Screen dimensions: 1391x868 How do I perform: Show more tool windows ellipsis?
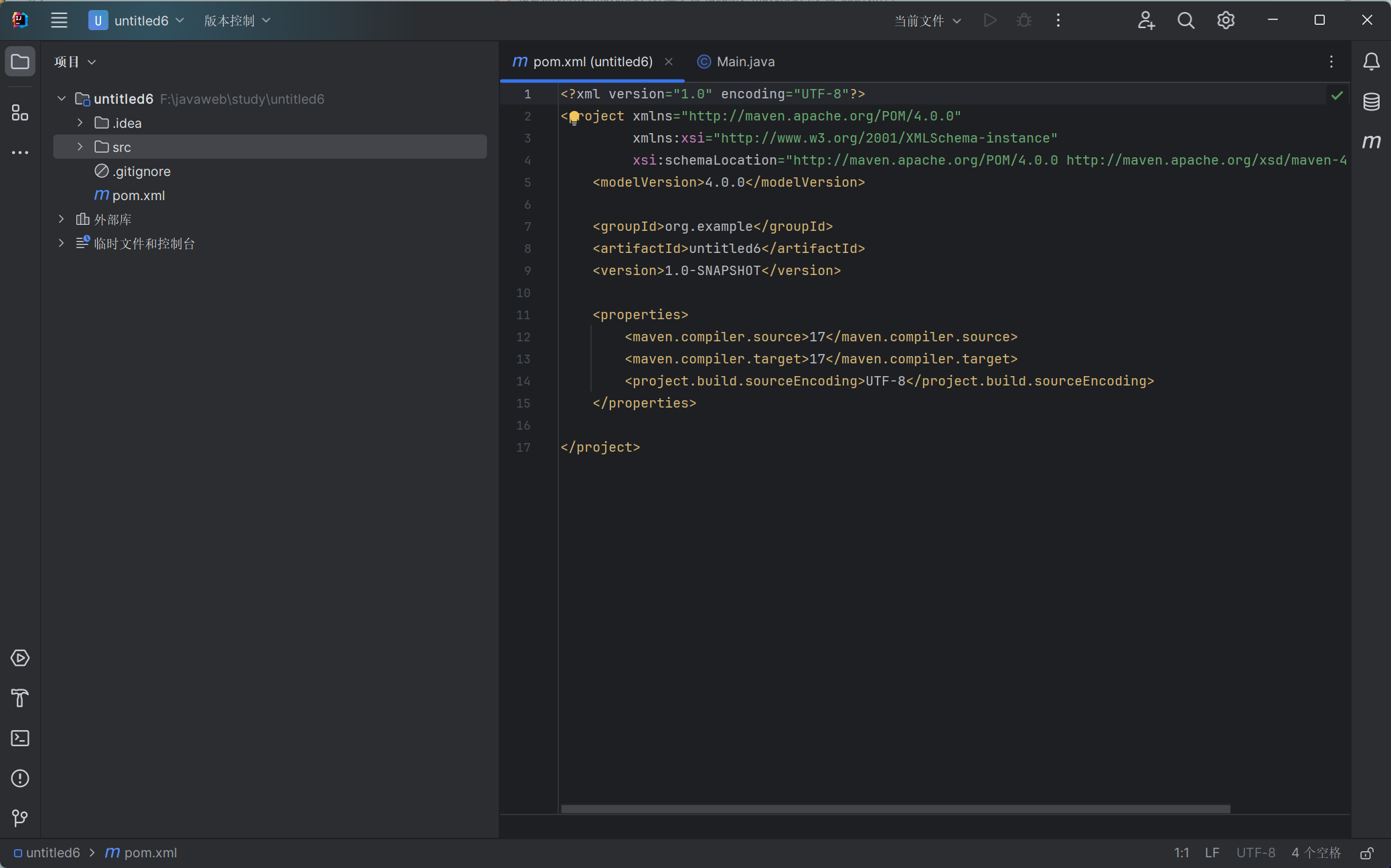pos(20,153)
